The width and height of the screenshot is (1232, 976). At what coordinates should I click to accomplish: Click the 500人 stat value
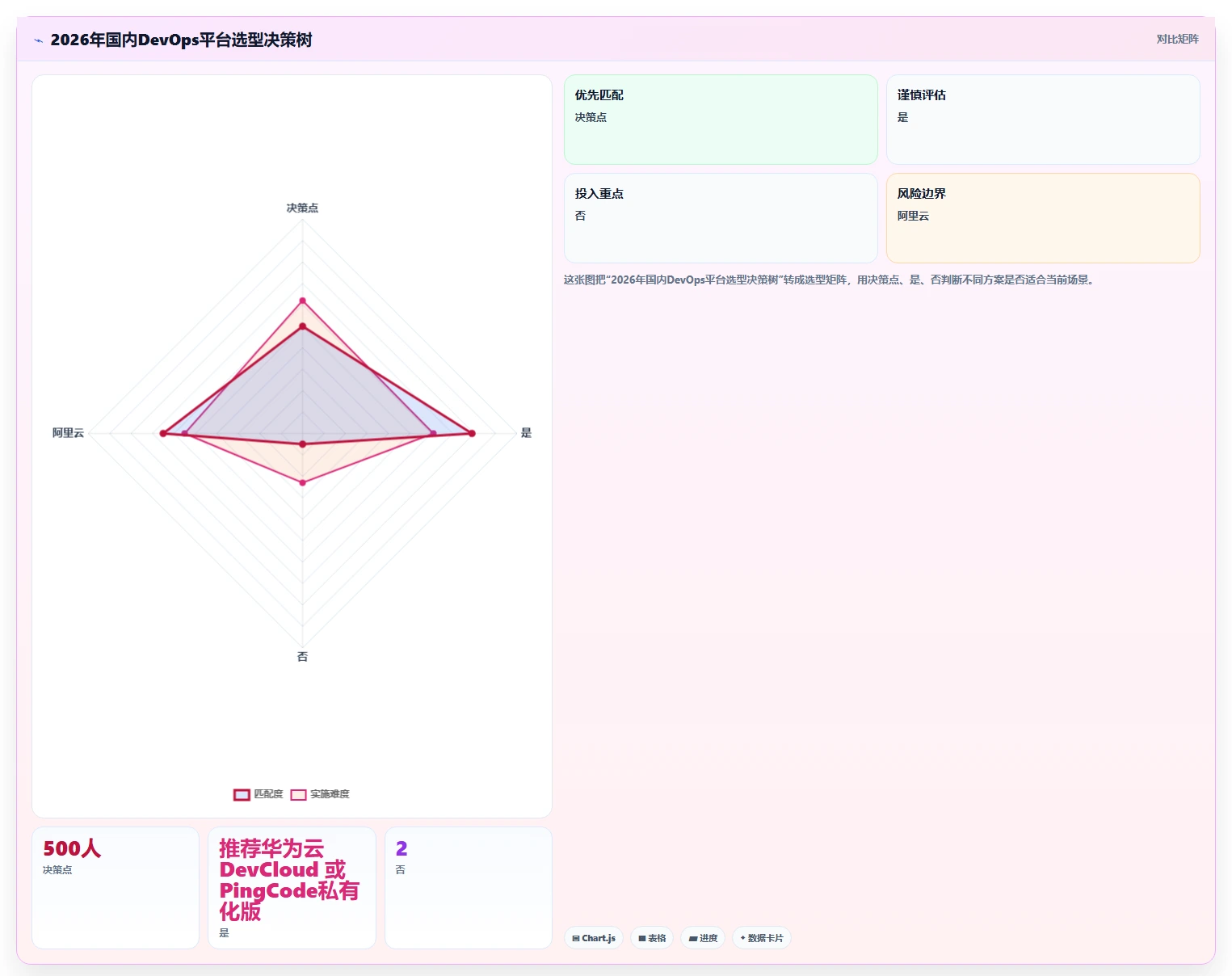coord(72,848)
